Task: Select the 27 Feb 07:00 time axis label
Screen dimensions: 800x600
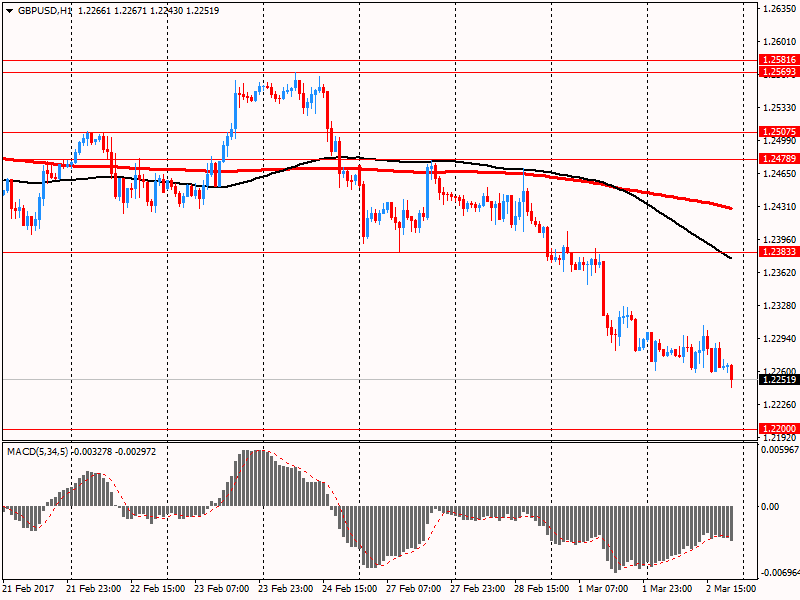Action: [x=414, y=589]
